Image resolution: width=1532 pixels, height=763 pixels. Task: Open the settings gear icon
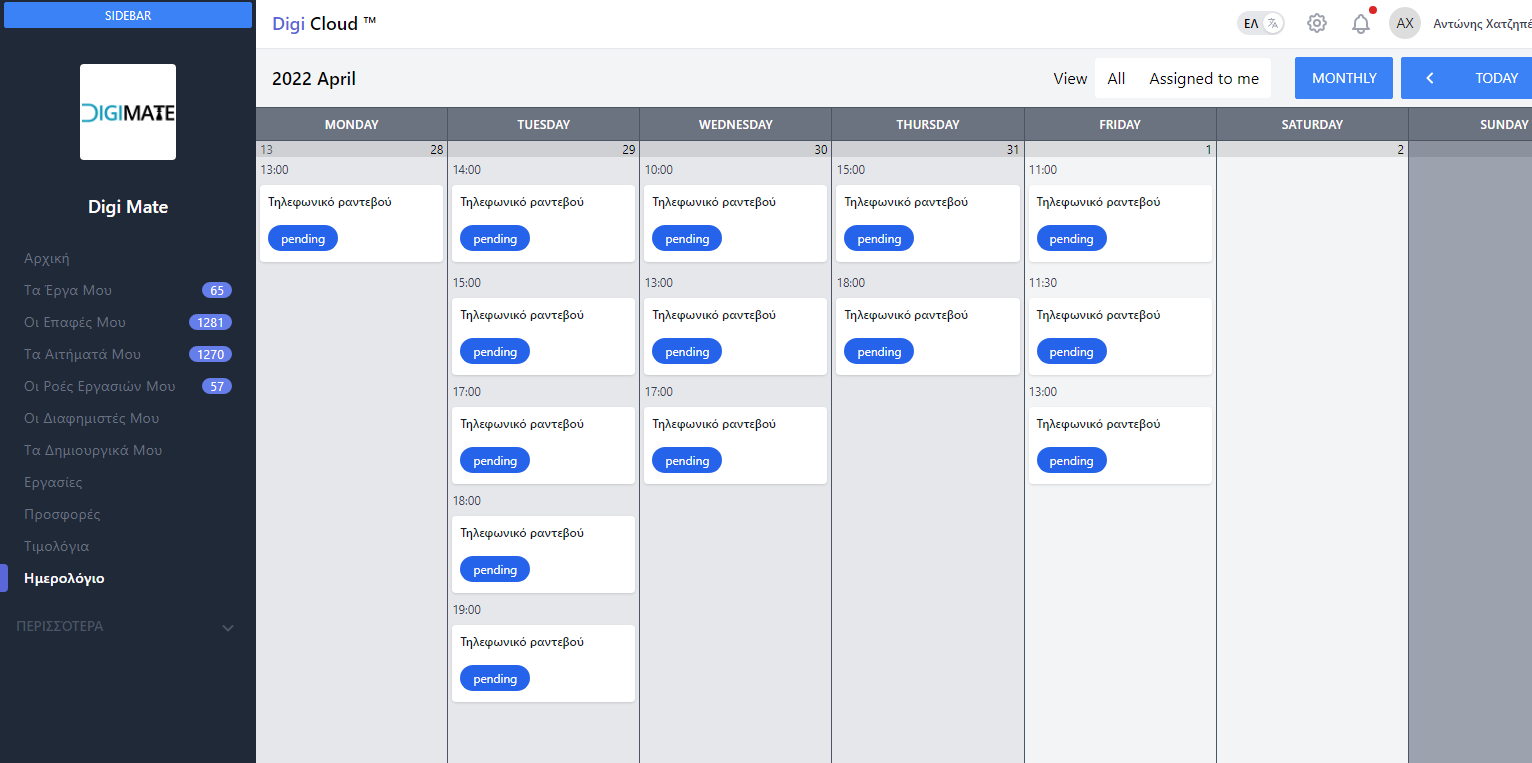[1317, 23]
